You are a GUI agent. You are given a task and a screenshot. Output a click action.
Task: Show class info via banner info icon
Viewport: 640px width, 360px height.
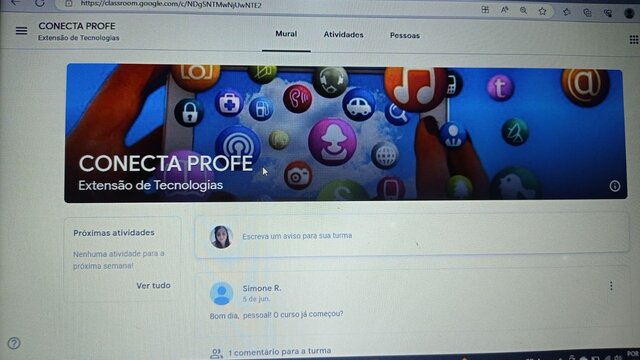(x=615, y=186)
